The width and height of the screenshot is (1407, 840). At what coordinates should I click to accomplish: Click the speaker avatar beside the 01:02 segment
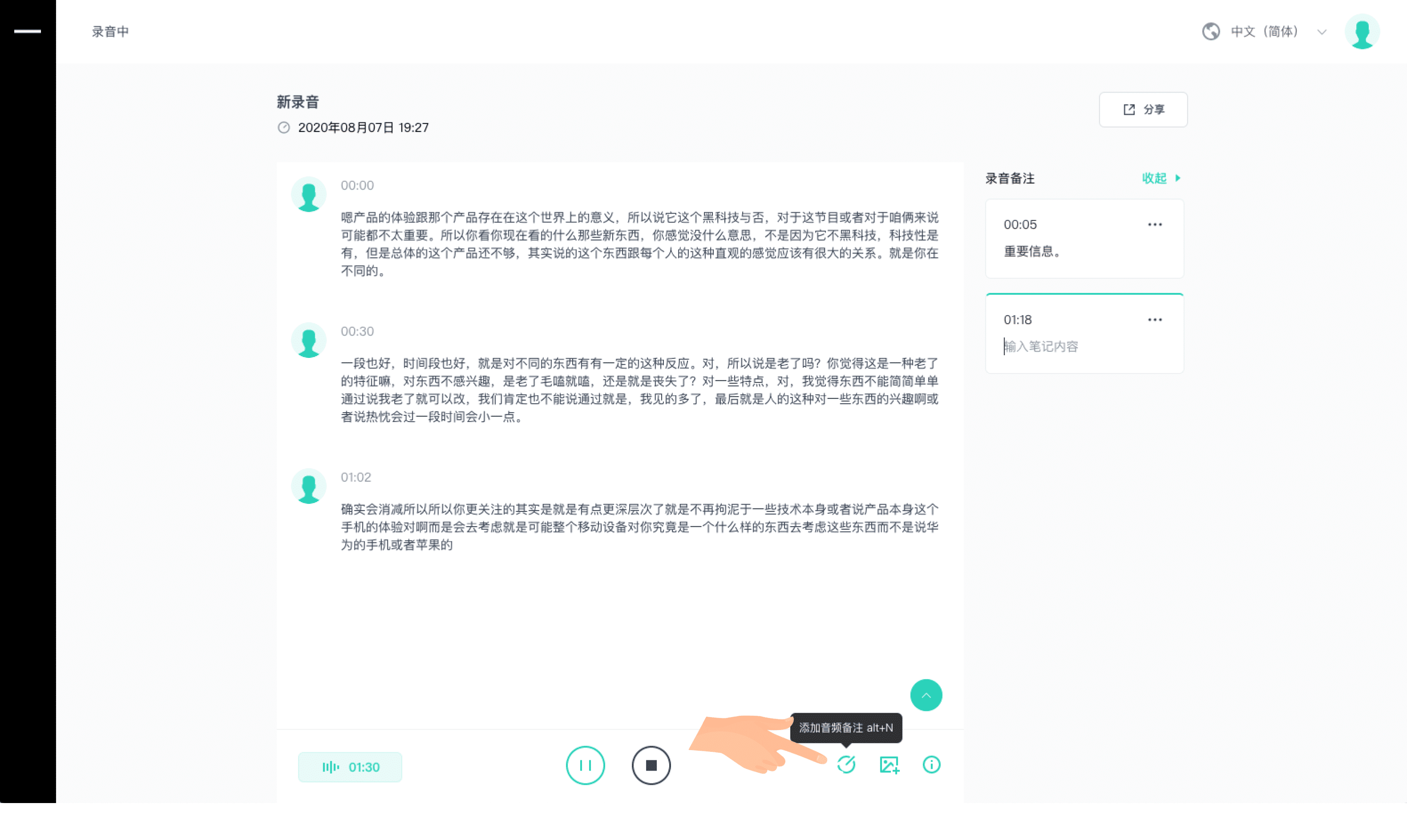[x=309, y=486]
